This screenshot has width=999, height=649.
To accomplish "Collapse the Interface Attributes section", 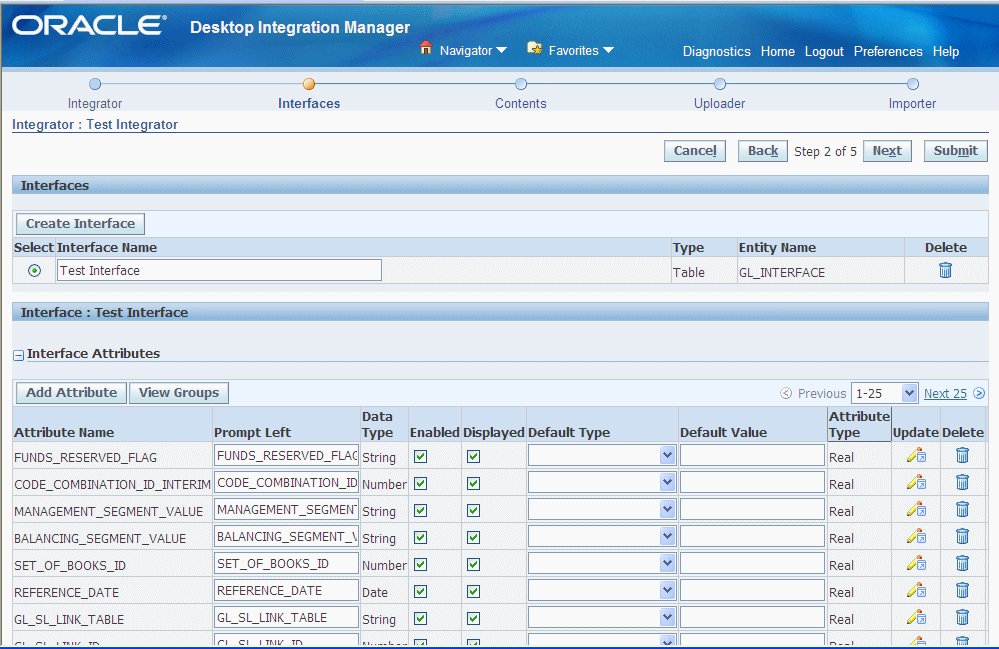I will coord(19,354).
